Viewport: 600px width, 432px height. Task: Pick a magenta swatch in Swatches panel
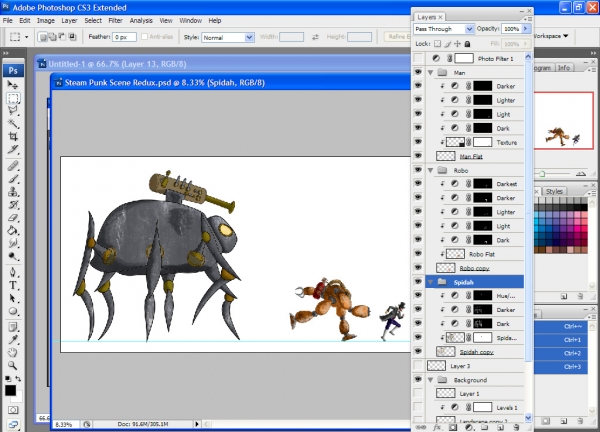tap(577, 228)
